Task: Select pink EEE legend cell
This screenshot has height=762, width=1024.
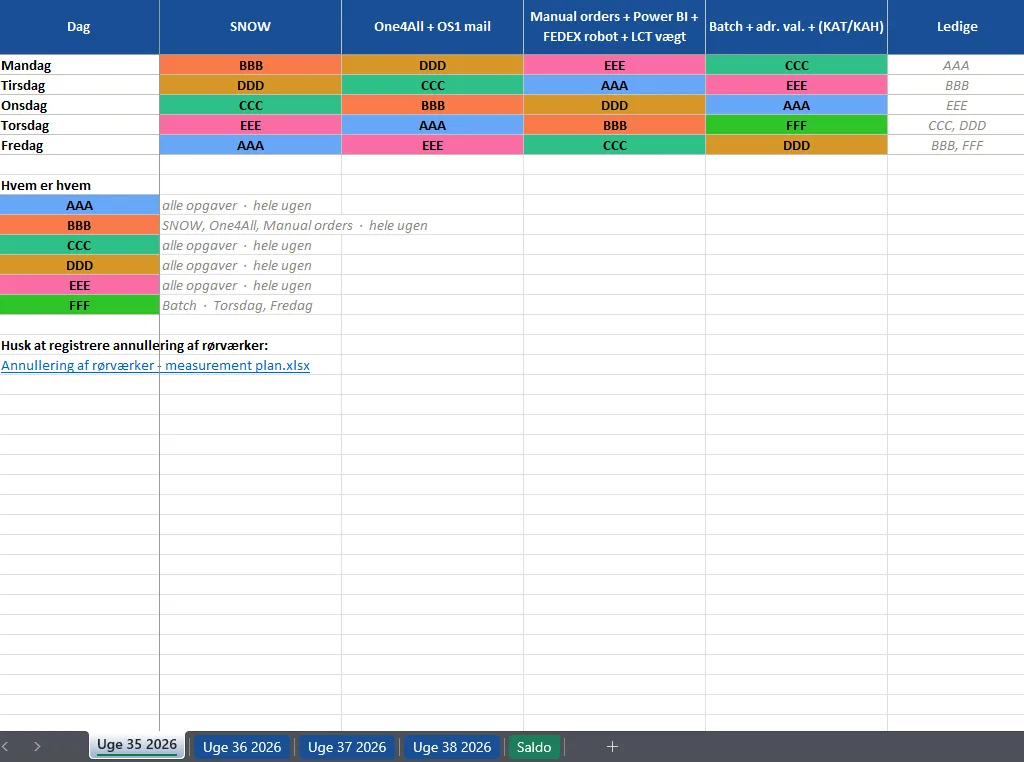Action: pyautogui.click(x=79, y=285)
